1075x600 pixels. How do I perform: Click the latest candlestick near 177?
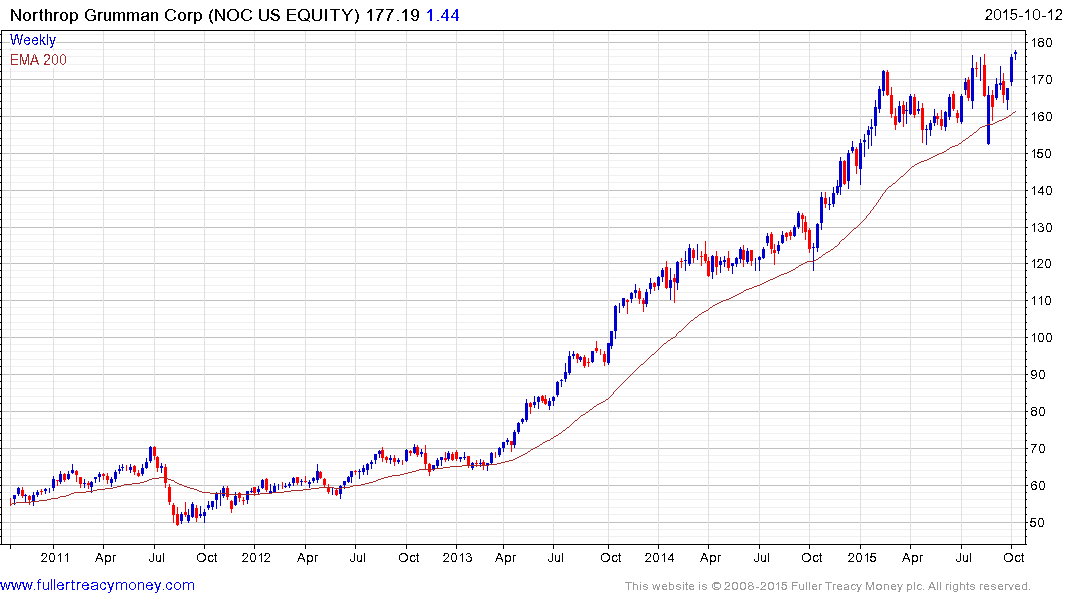[1015, 53]
